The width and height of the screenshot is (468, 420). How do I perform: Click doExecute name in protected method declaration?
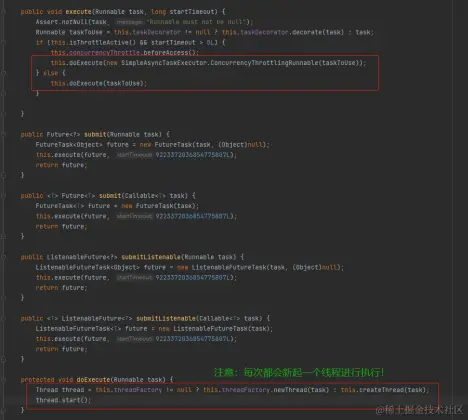coord(93,380)
